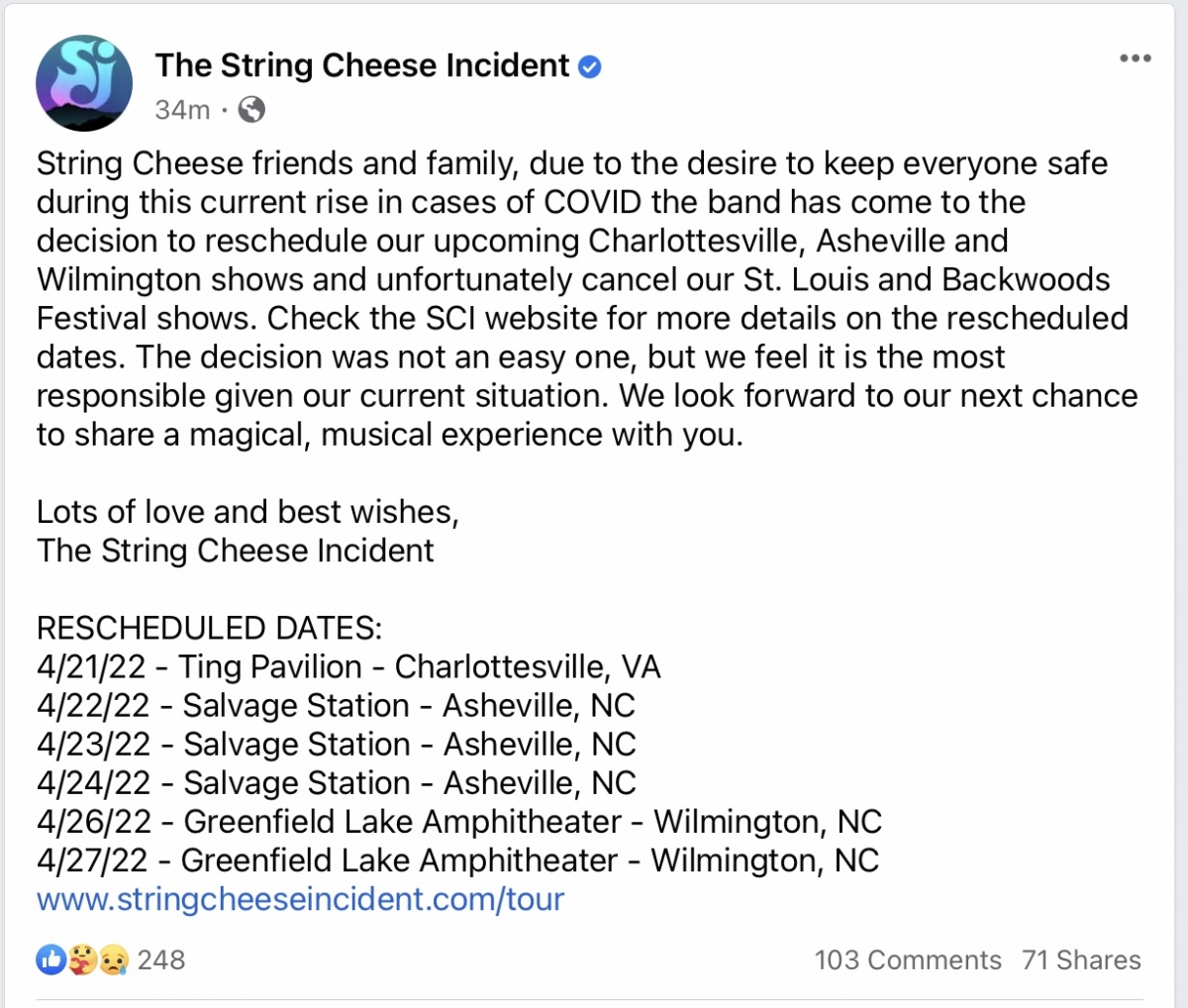Click the 4/27/22 Greenfield Lake Amphitheater line

point(457,860)
